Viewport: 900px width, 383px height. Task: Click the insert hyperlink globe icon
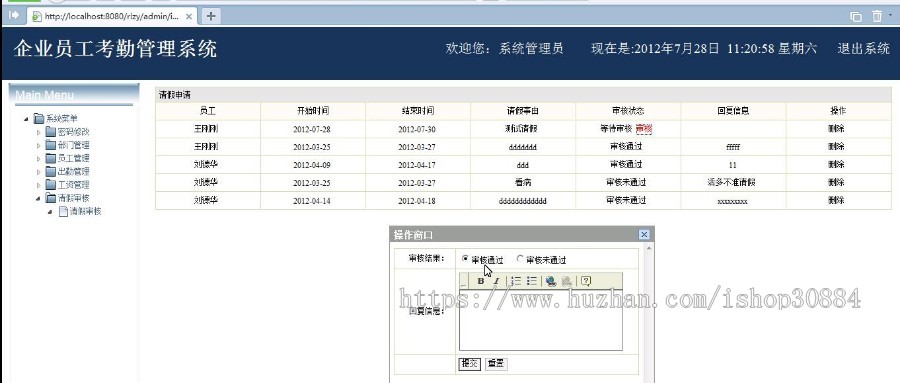[x=551, y=281]
